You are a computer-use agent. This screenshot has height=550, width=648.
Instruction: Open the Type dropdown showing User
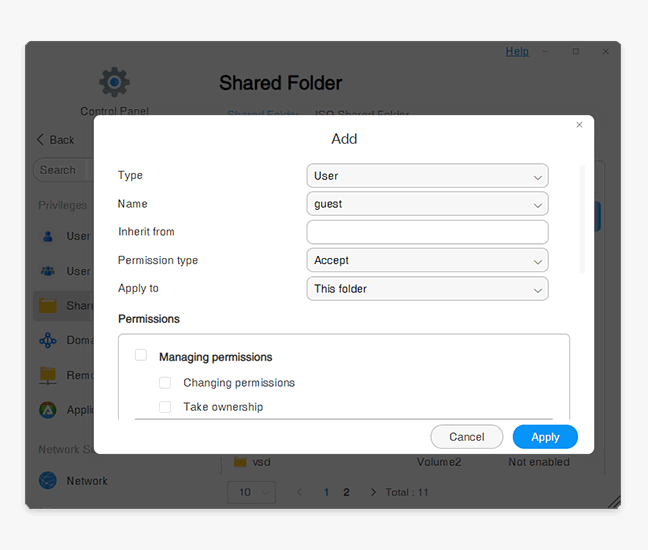tap(427, 176)
